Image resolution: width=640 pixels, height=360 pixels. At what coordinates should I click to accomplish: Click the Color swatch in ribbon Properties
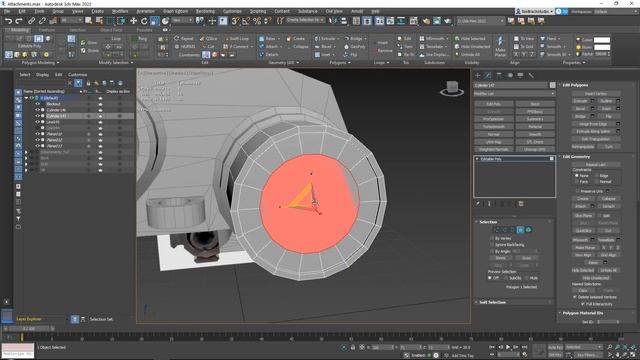point(602,40)
